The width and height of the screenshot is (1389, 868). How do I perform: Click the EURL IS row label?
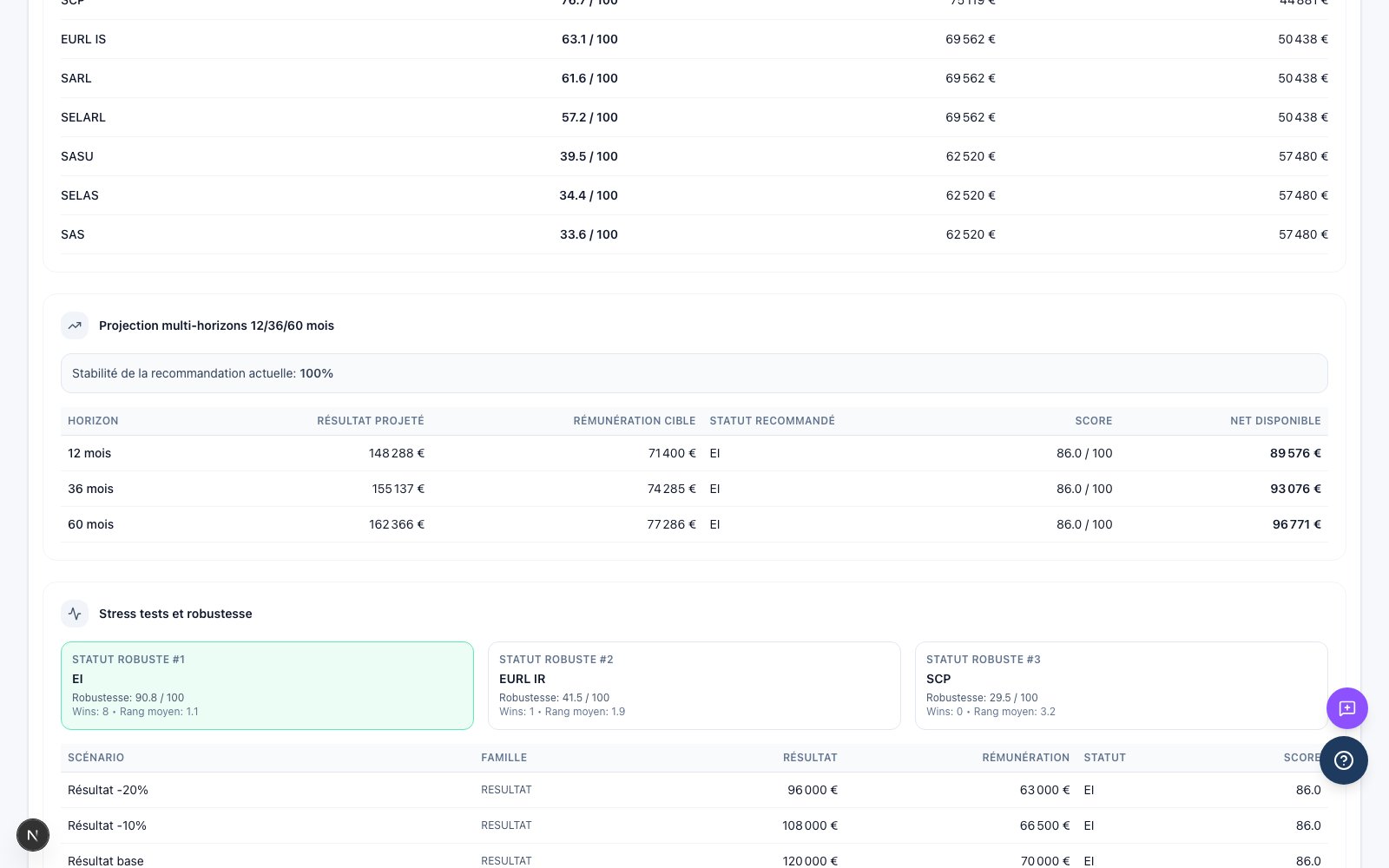(83, 39)
